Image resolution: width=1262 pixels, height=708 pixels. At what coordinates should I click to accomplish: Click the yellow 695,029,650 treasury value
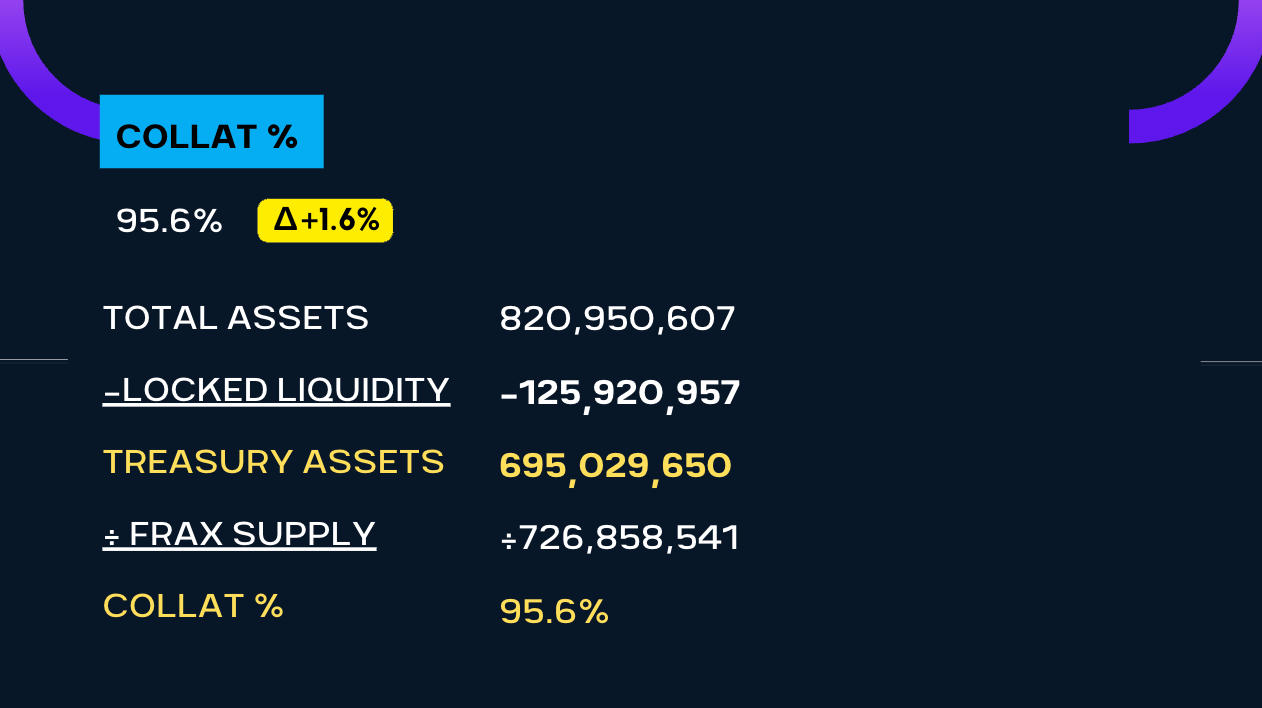pos(615,465)
